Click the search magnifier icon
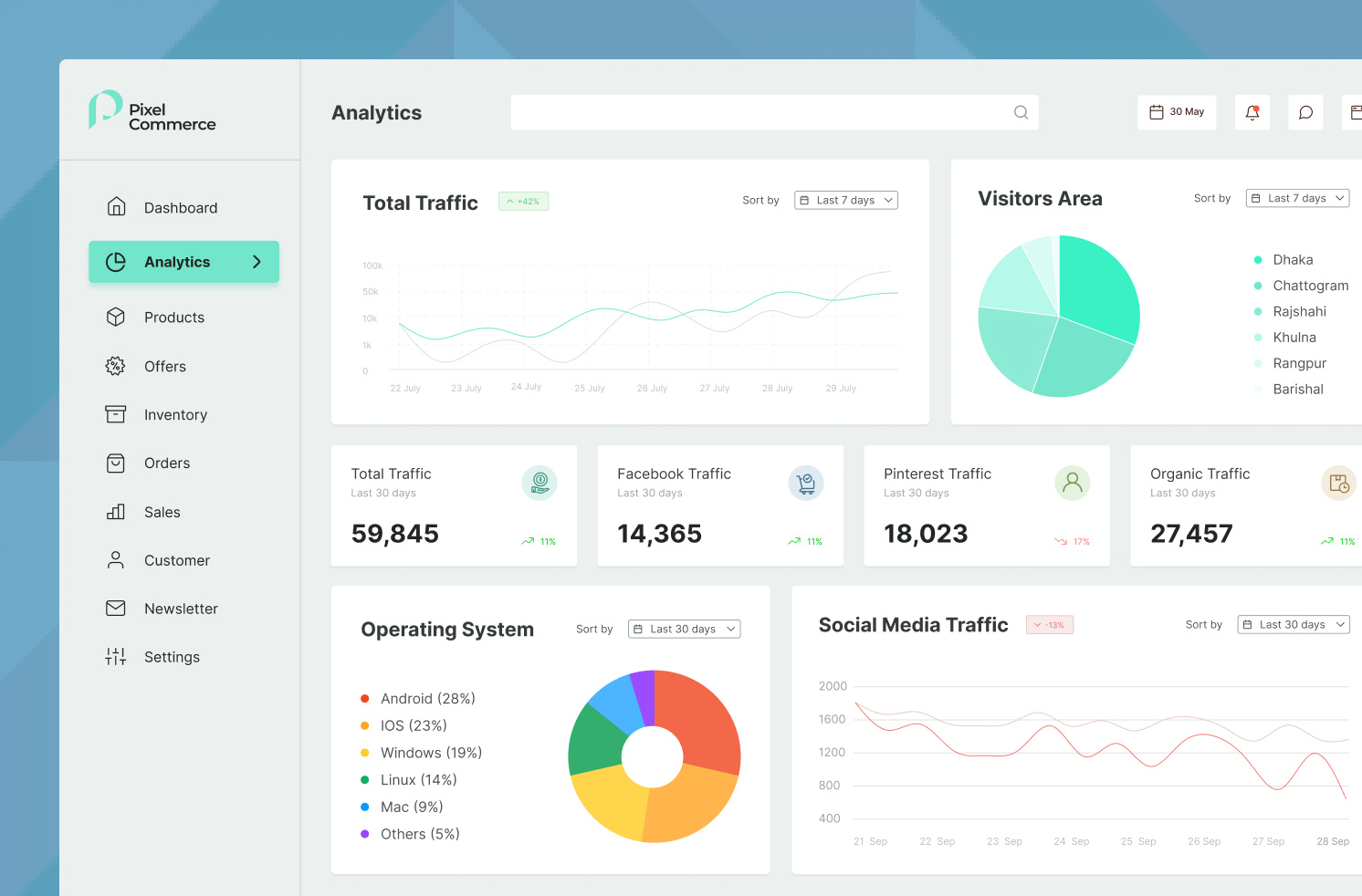The height and width of the screenshot is (896, 1362). pos(1021,111)
